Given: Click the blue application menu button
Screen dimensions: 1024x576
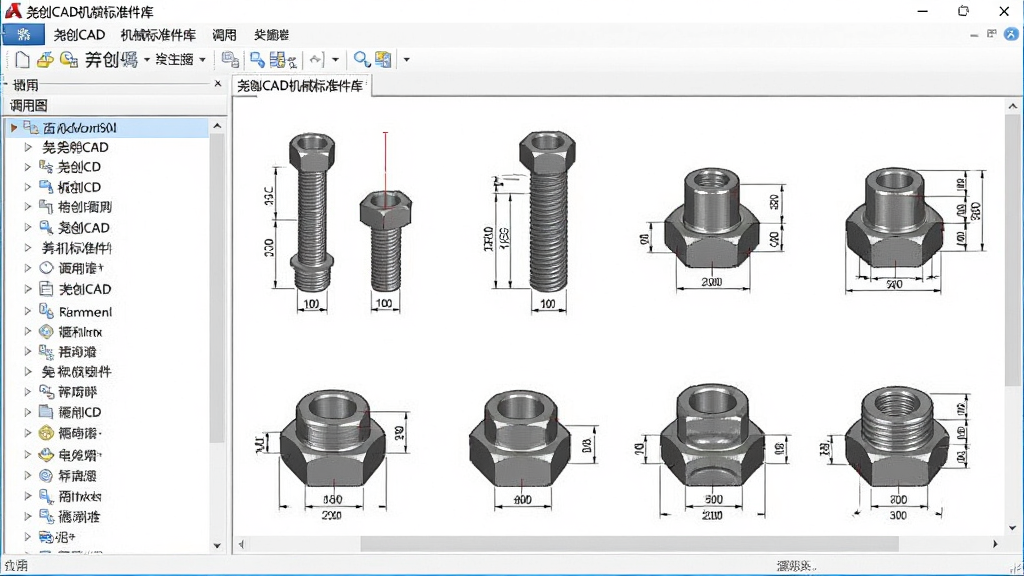Looking at the screenshot, I should click(x=24, y=35).
